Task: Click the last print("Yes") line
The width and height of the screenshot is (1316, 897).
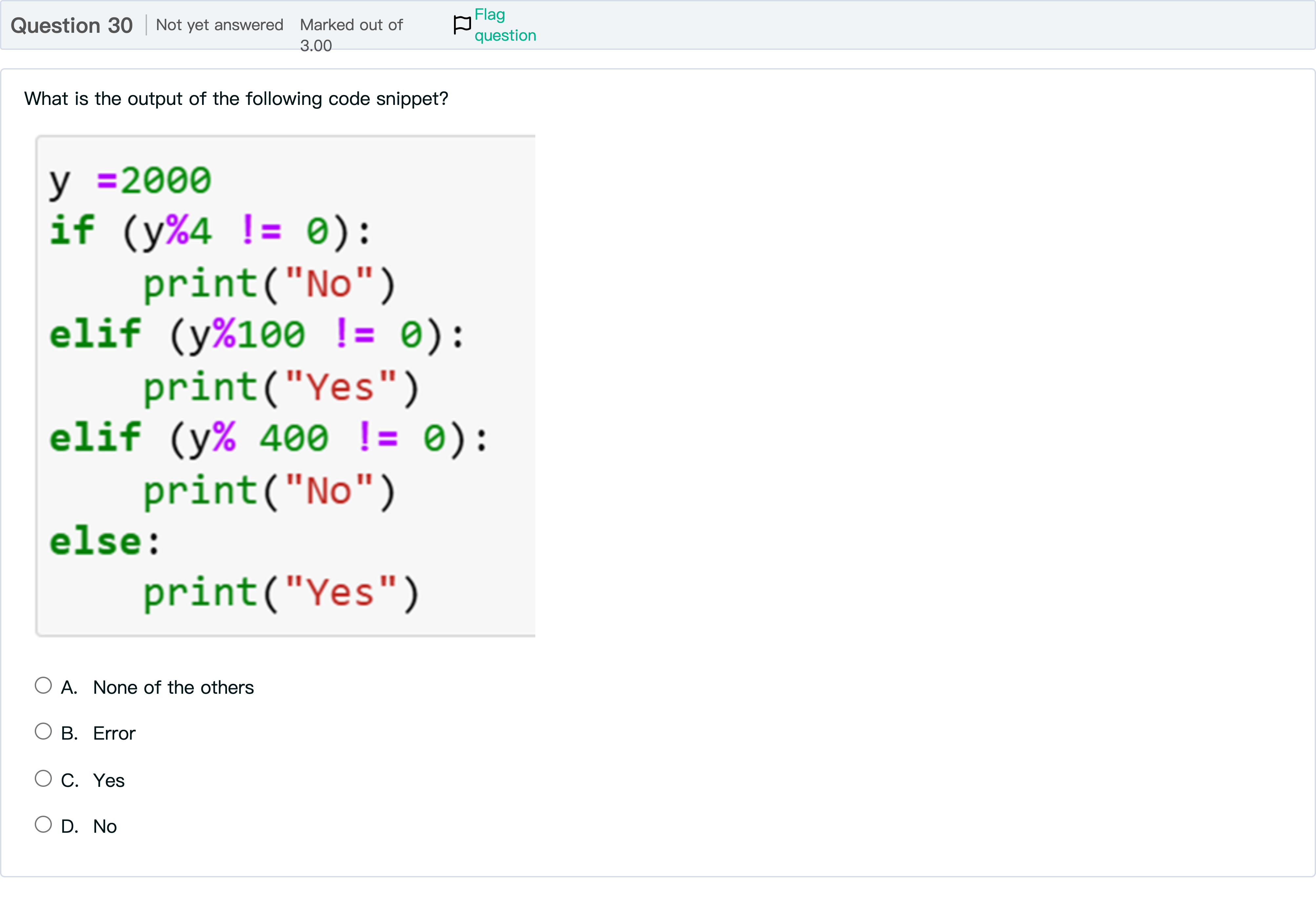Action: (280, 593)
